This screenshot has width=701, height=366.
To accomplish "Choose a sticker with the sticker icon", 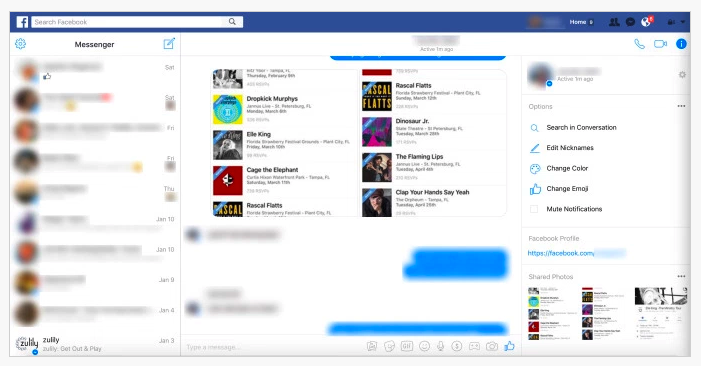I will (x=389, y=346).
